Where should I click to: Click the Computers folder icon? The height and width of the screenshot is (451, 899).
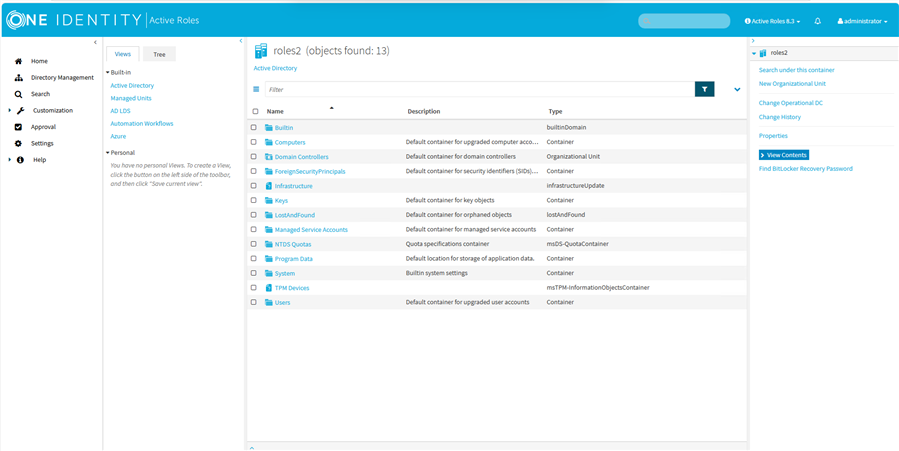coord(269,142)
